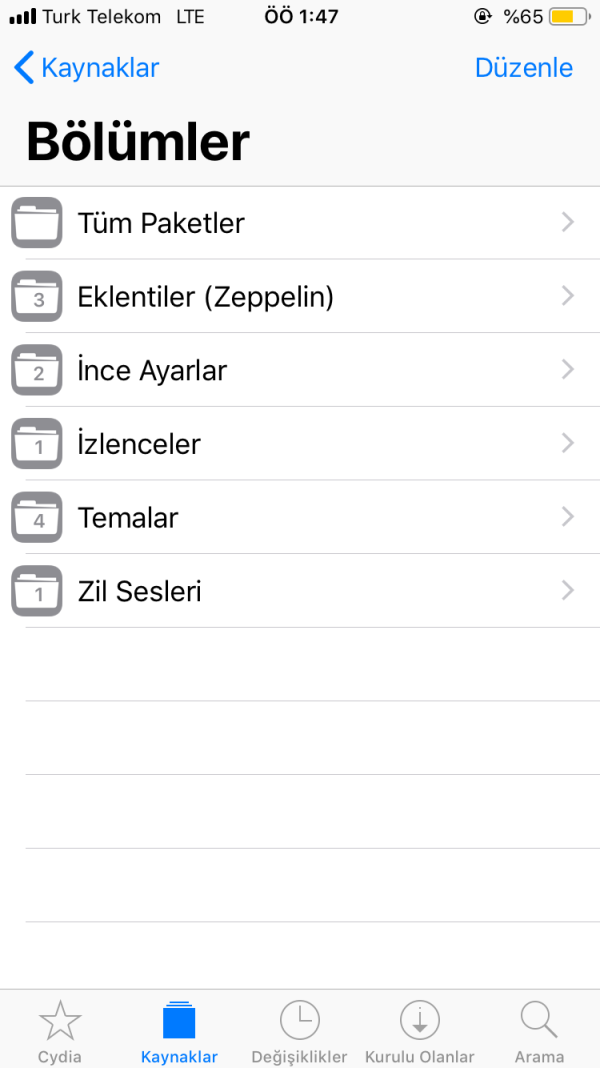This screenshot has width=600, height=1068.
Task: Tap the Zil Sesleri folder icon
Action: (36, 591)
